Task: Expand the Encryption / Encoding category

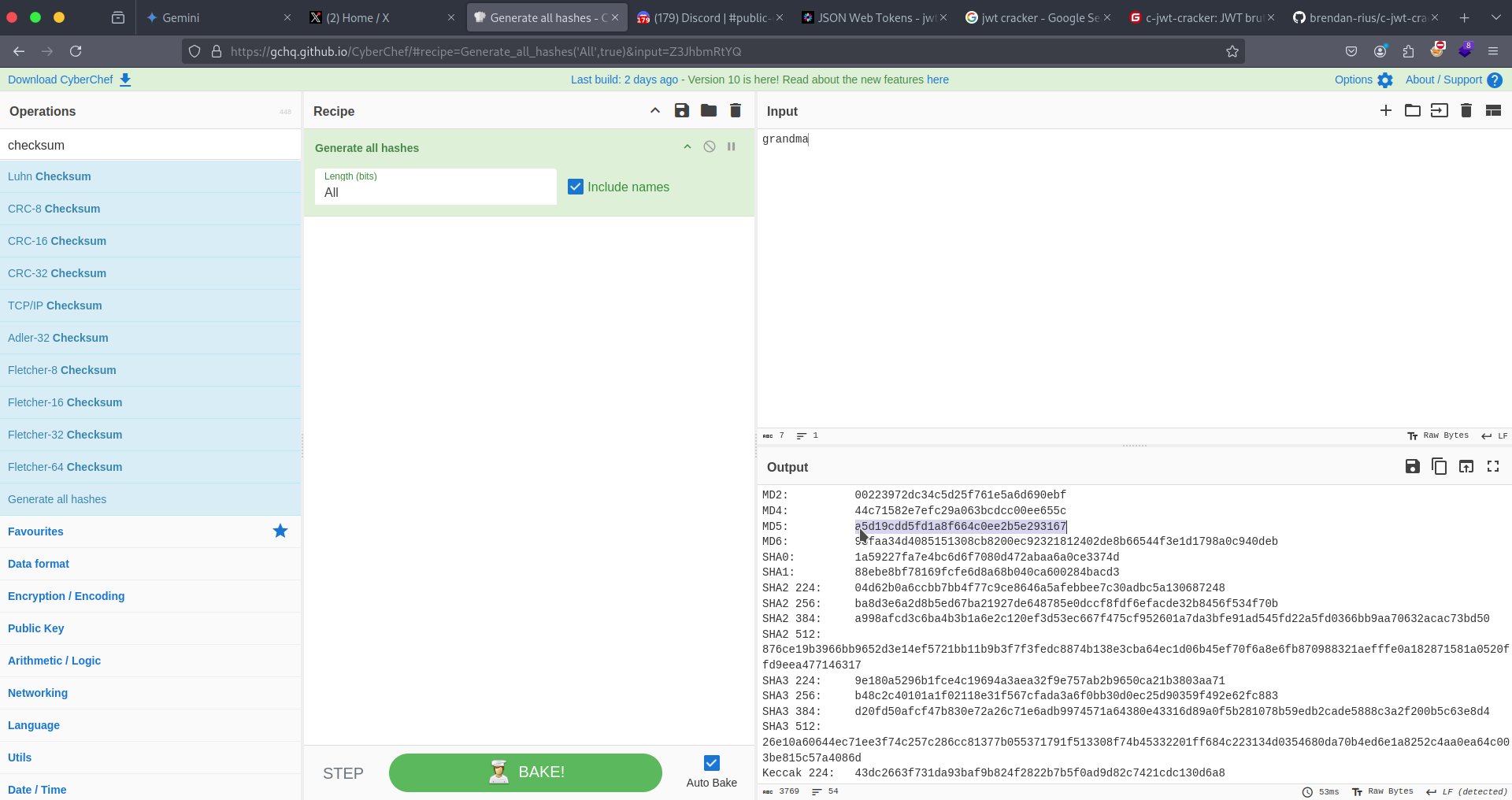Action: (66, 596)
